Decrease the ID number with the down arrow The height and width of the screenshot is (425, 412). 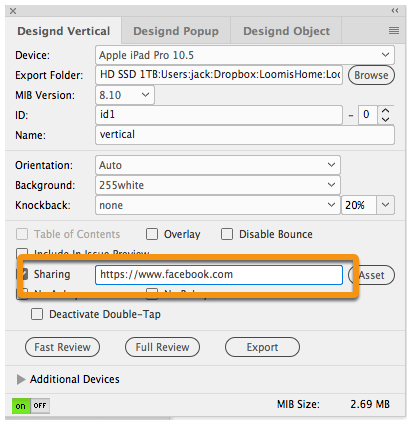point(386,119)
